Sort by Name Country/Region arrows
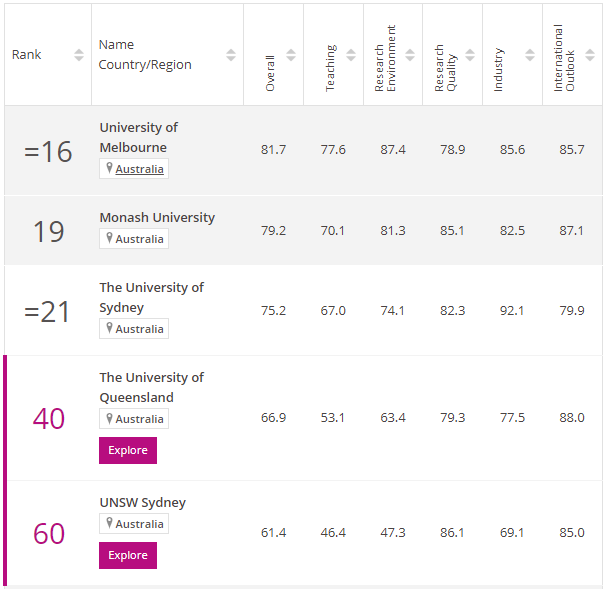Viewport: 607px width, 589px height. (x=231, y=55)
